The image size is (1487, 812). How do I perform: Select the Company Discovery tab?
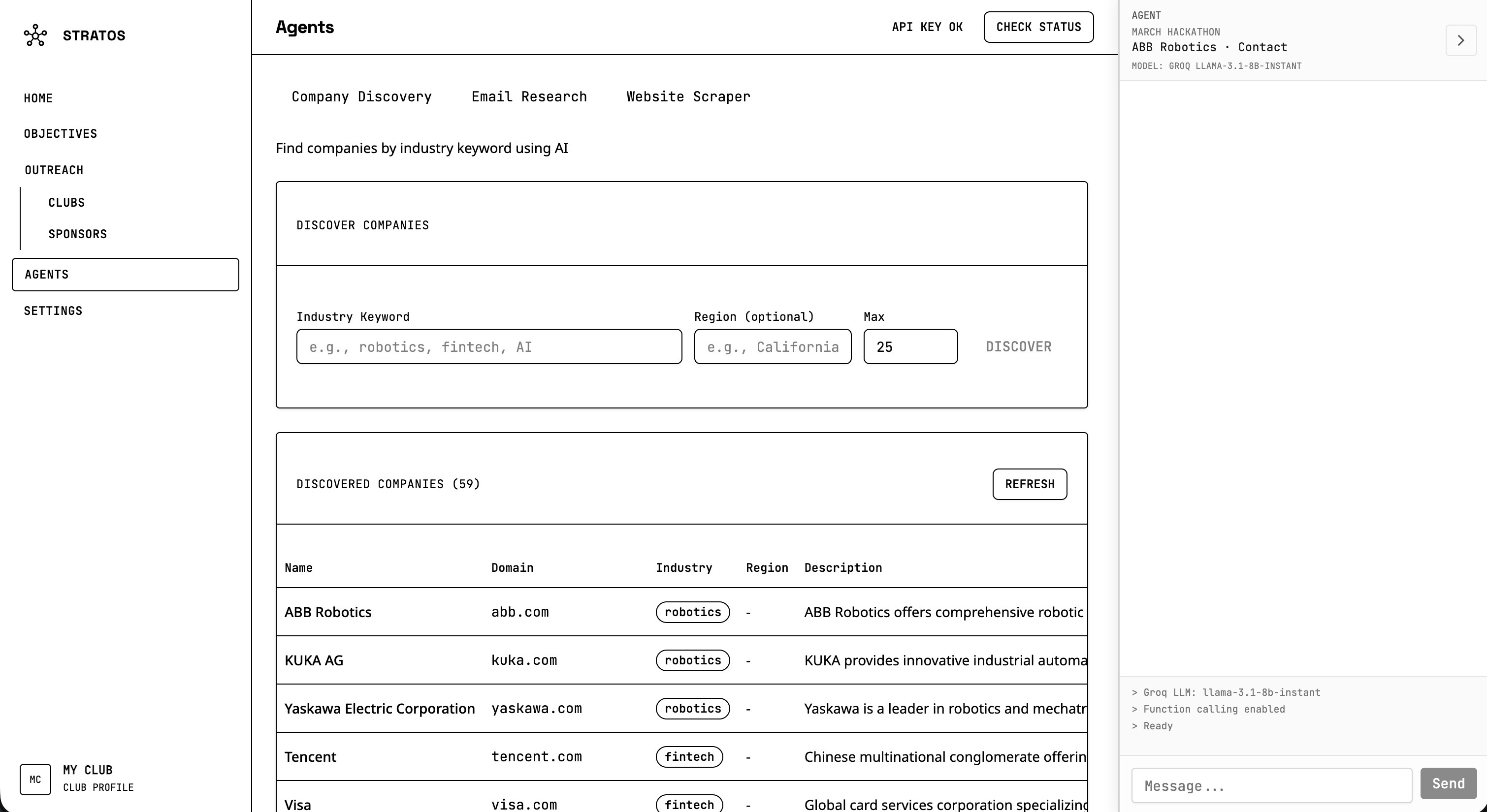(x=361, y=96)
